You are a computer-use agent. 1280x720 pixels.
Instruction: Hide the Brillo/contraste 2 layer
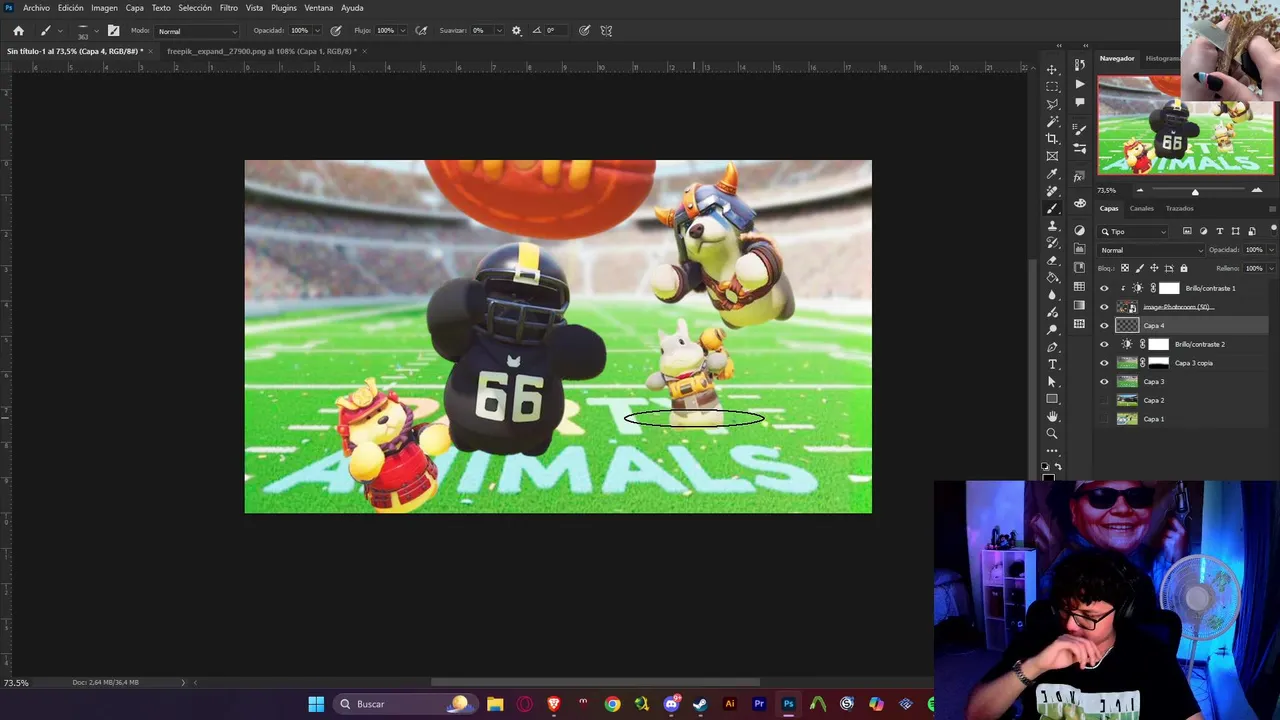coord(1104,344)
